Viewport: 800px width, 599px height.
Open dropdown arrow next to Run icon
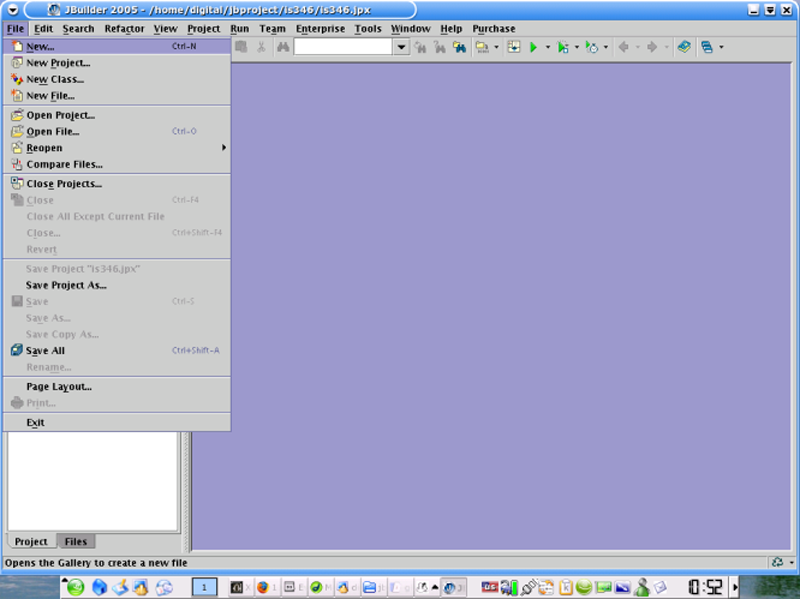pyautogui.click(x=547, y=47)
